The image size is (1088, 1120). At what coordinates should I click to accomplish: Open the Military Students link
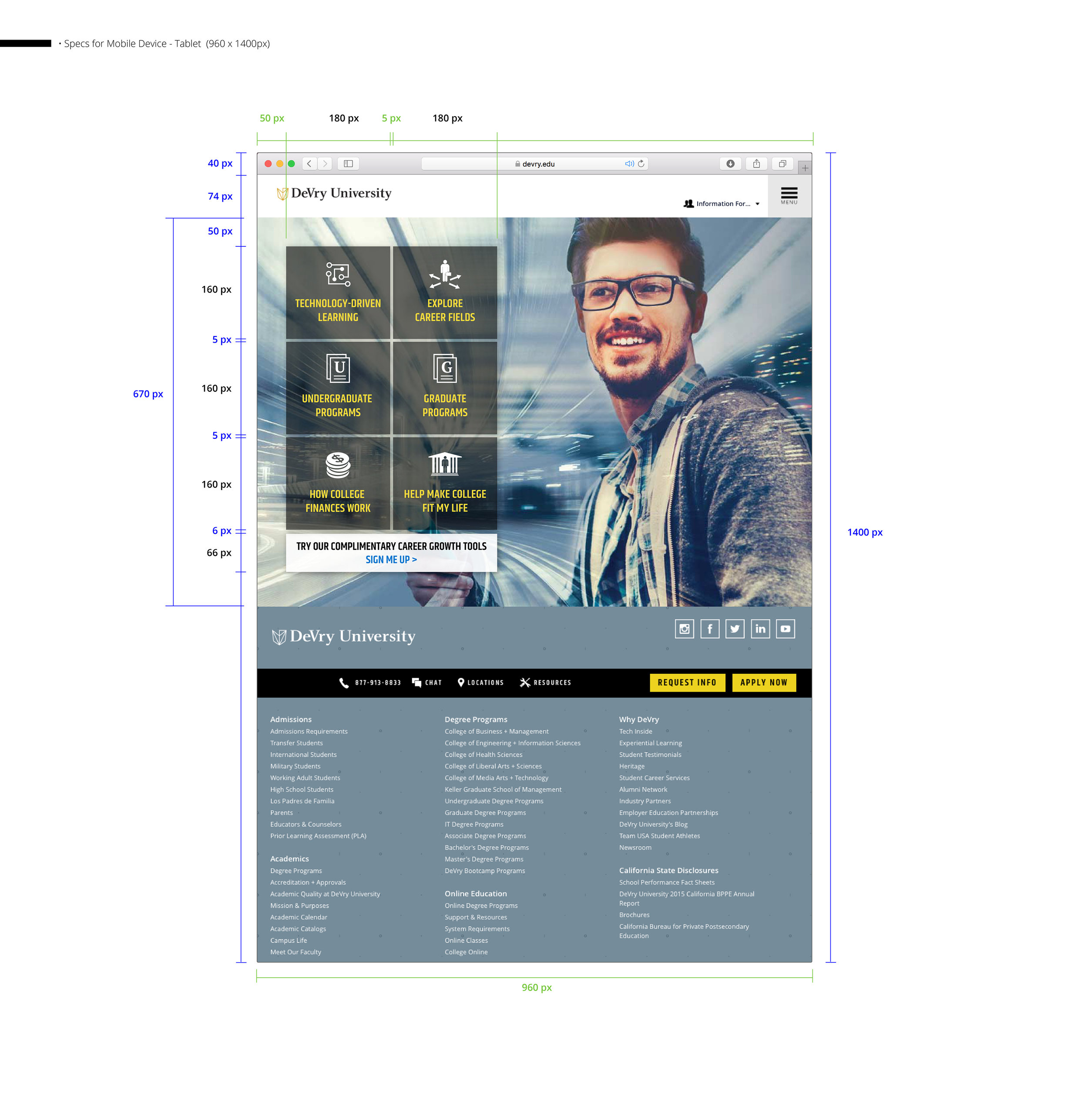(x=296, y=766)
